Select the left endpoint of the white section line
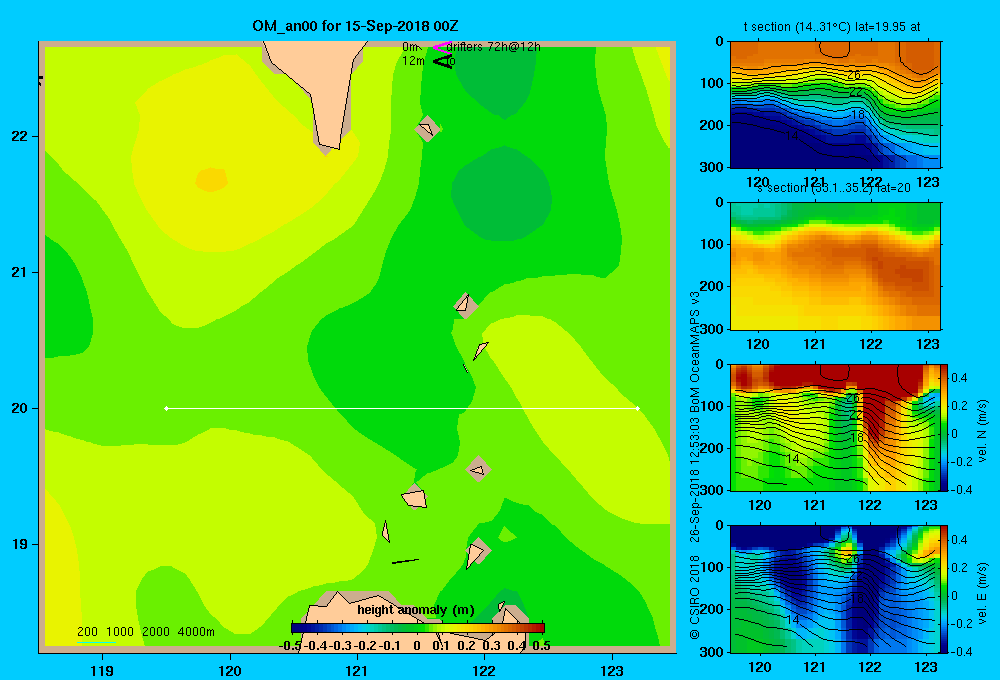The width and height of the screenshot is (1000, 680). [x=166, y=408]
